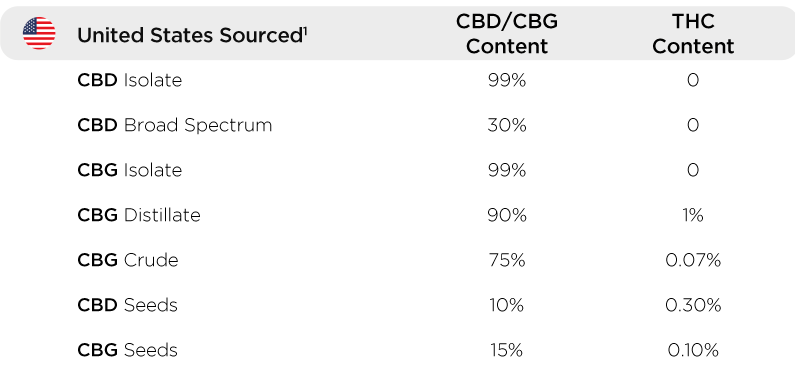
Task: Select the CBD Isolate row label
Action: click(129, 80)
